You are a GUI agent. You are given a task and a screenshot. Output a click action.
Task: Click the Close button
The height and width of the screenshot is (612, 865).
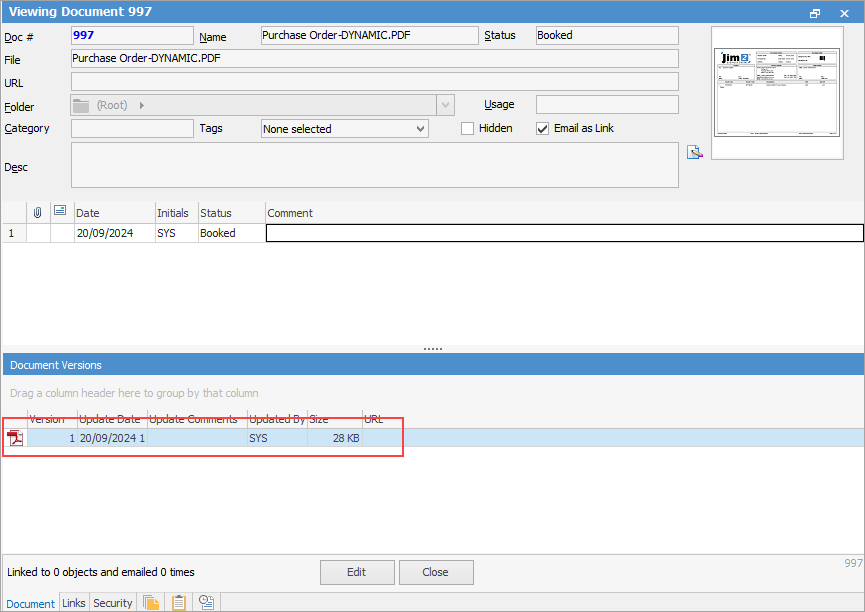[436, 572]
